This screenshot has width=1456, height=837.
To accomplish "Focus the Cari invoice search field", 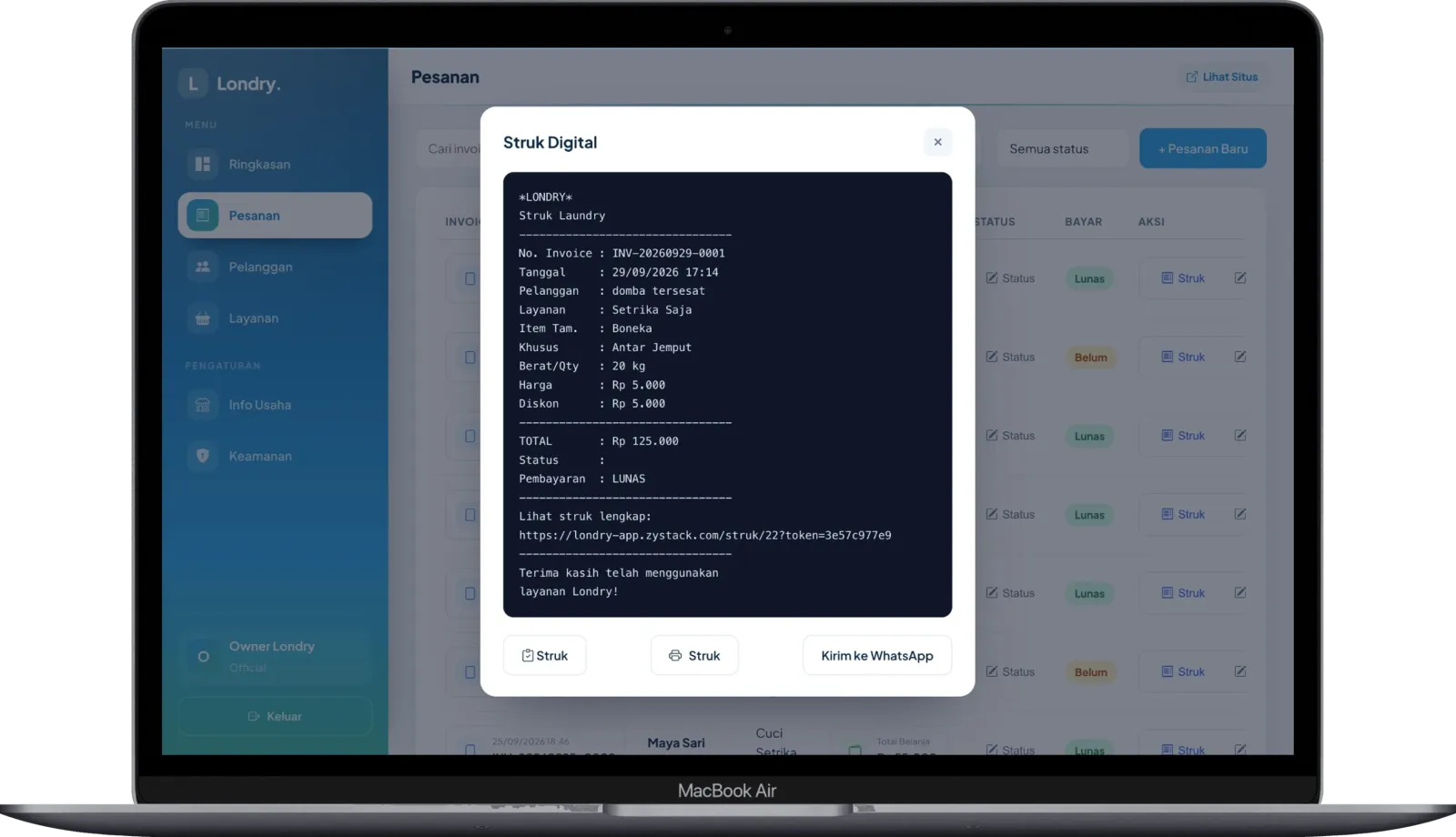I will tap(450, 148).
